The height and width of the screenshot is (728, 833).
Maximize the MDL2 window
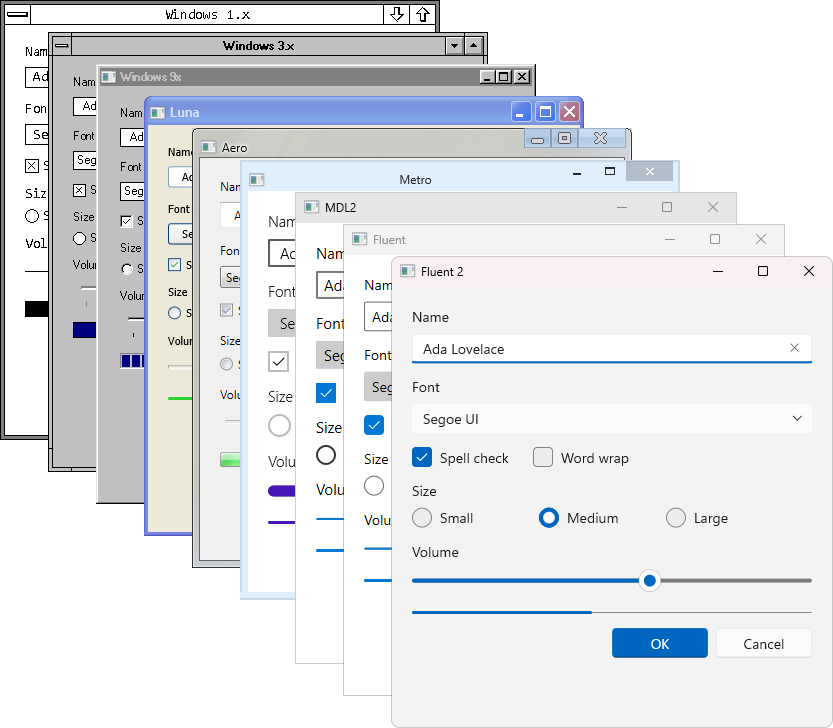point(667,207)
